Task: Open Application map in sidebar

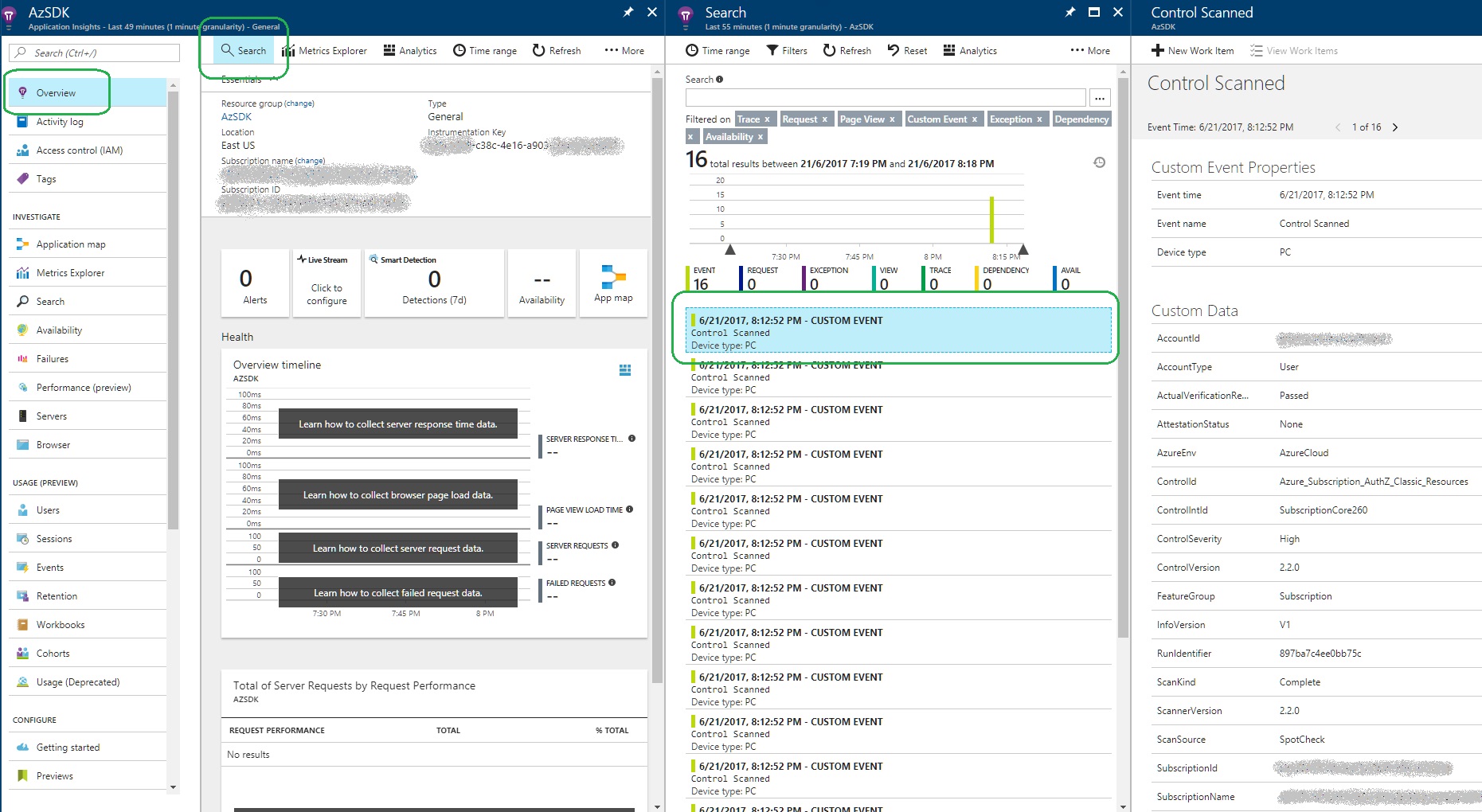Action: click(88, 244)
